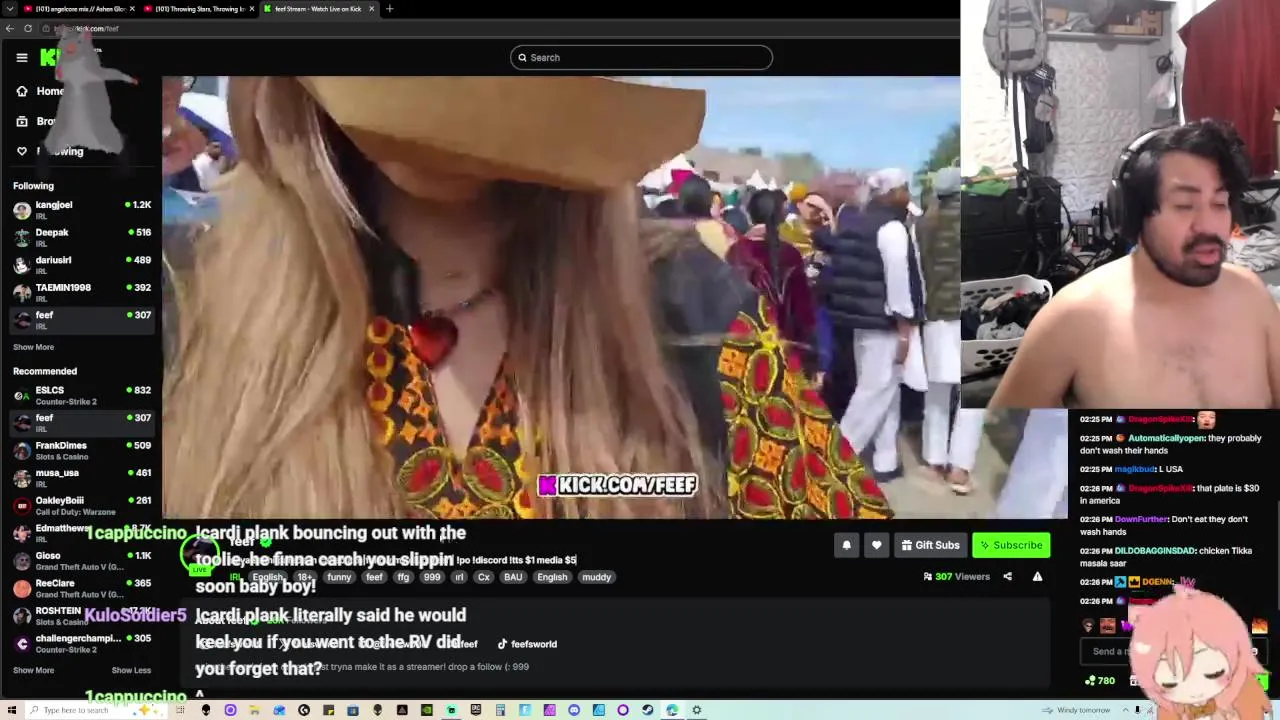Report the stream using the warning triangle icon
The width and height of the screenshot is (1280, 720).
coord(1037,576)
